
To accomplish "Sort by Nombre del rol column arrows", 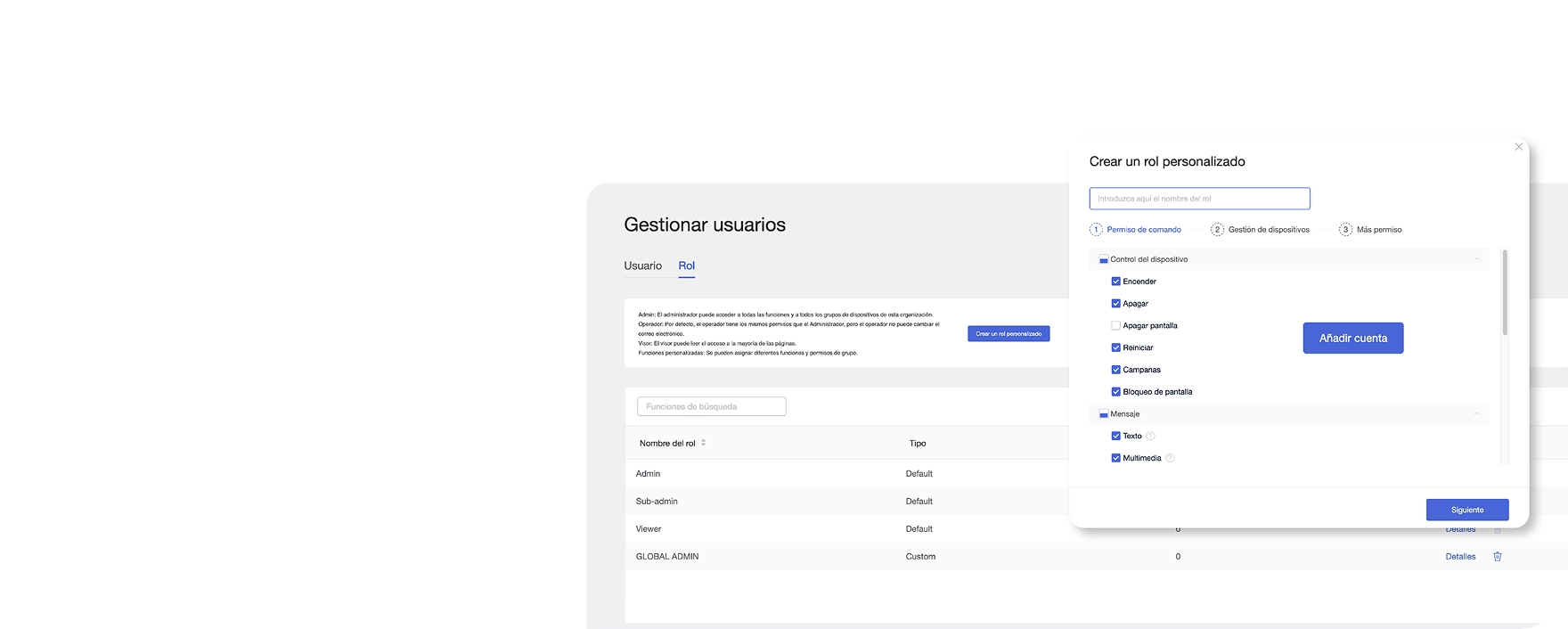I will [703, 443].
